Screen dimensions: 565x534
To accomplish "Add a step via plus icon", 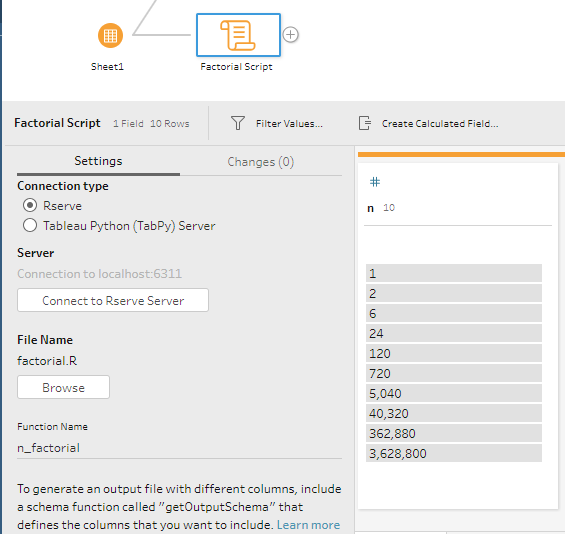I will 290,35.
